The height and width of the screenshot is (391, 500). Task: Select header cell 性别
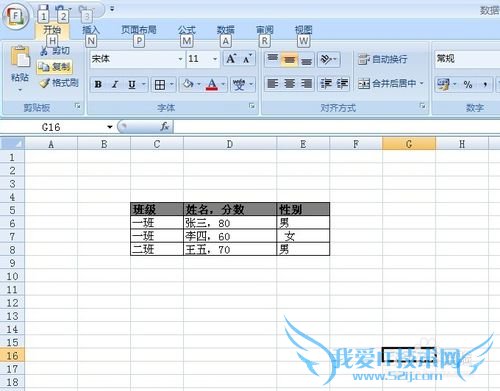pos(303,209)
